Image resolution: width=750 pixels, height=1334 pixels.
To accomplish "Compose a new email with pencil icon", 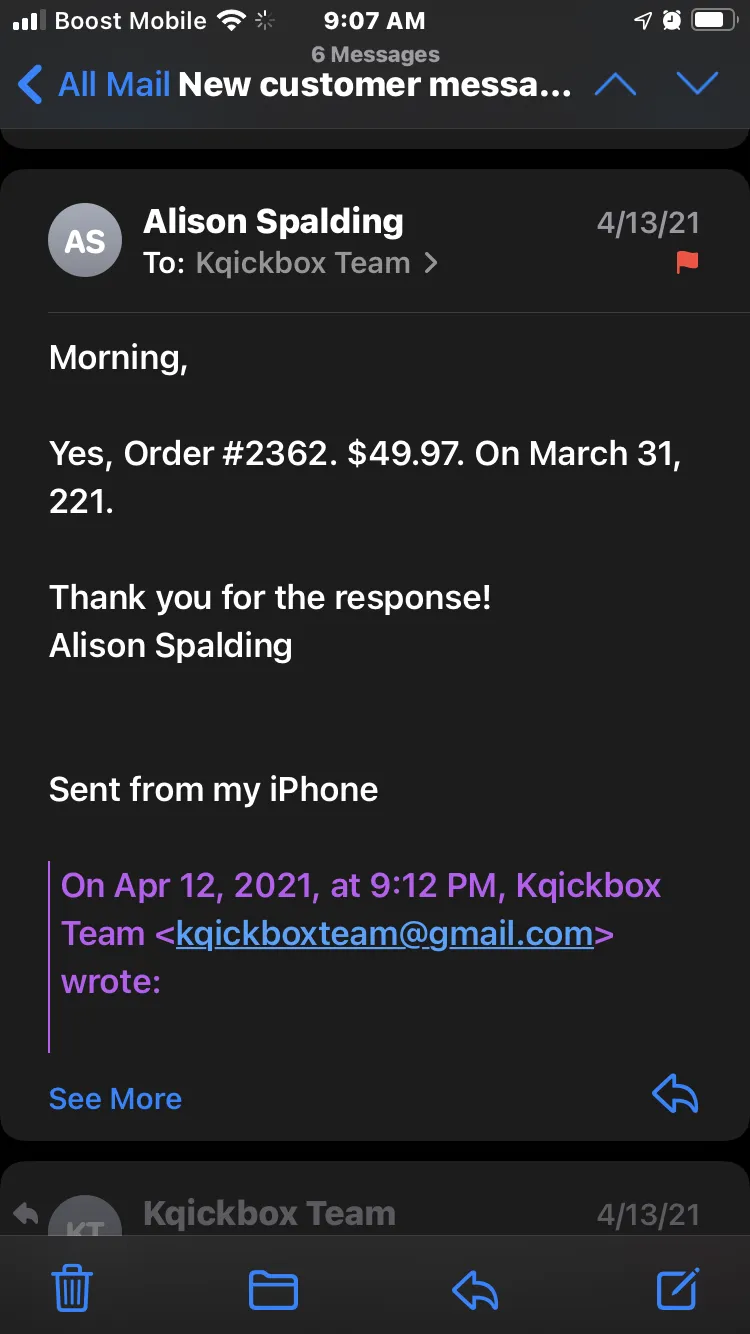I will (677, 1288).
